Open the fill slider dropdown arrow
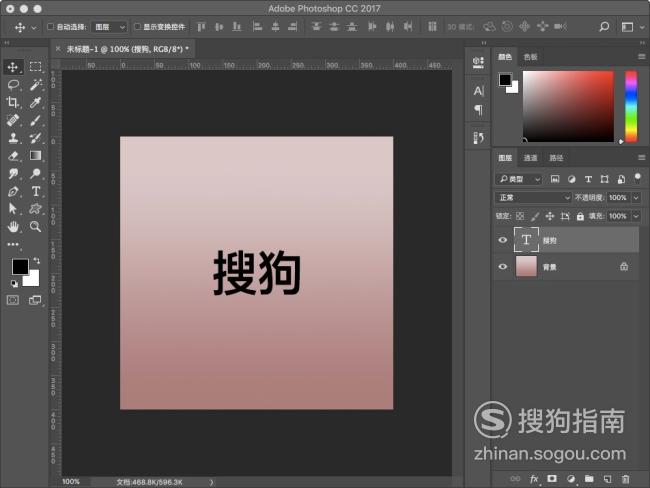Viewport: 650px width, 488px height. [636, 216]
